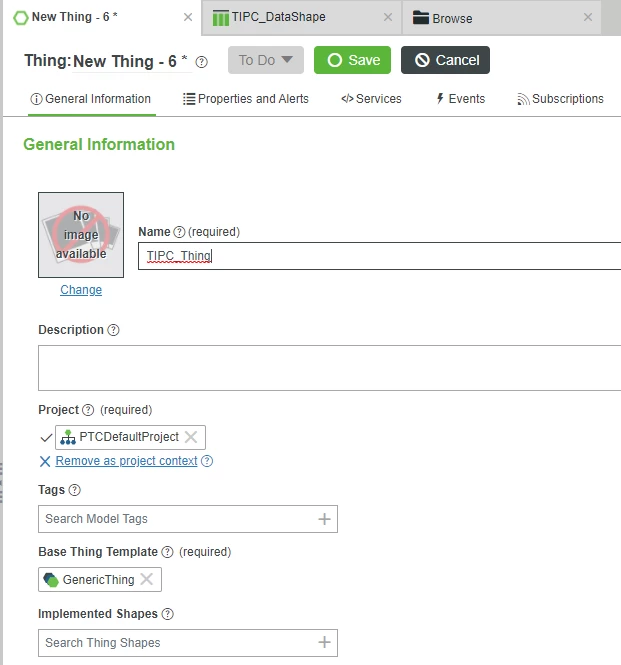621x665 pixels.
Task: Close the New Thing - 6 tab
Action: click(188, 17)
